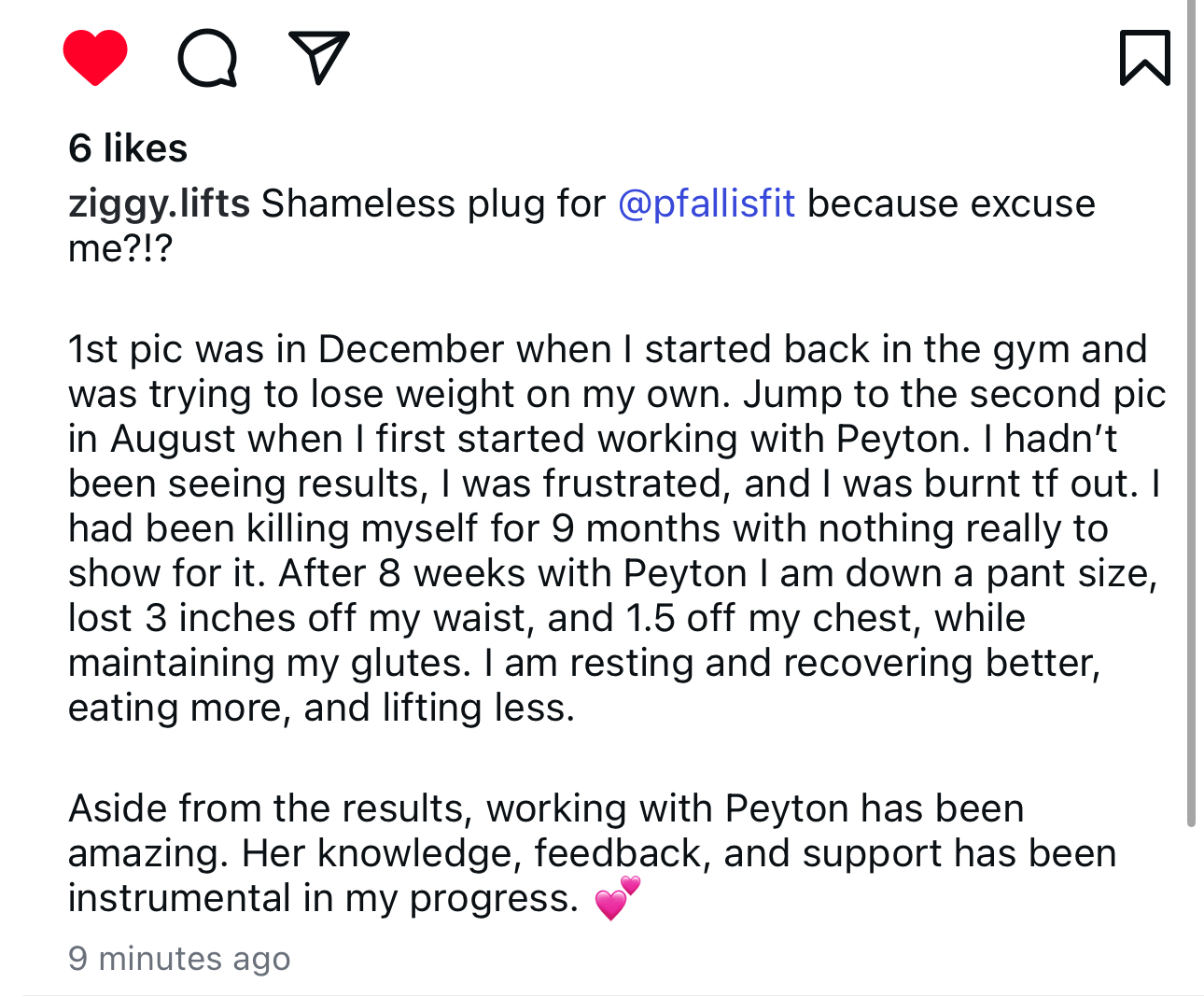Share post using the paper plane icon
The width and height of the screenshot is (1204, 997).
(x=319, y=57)
